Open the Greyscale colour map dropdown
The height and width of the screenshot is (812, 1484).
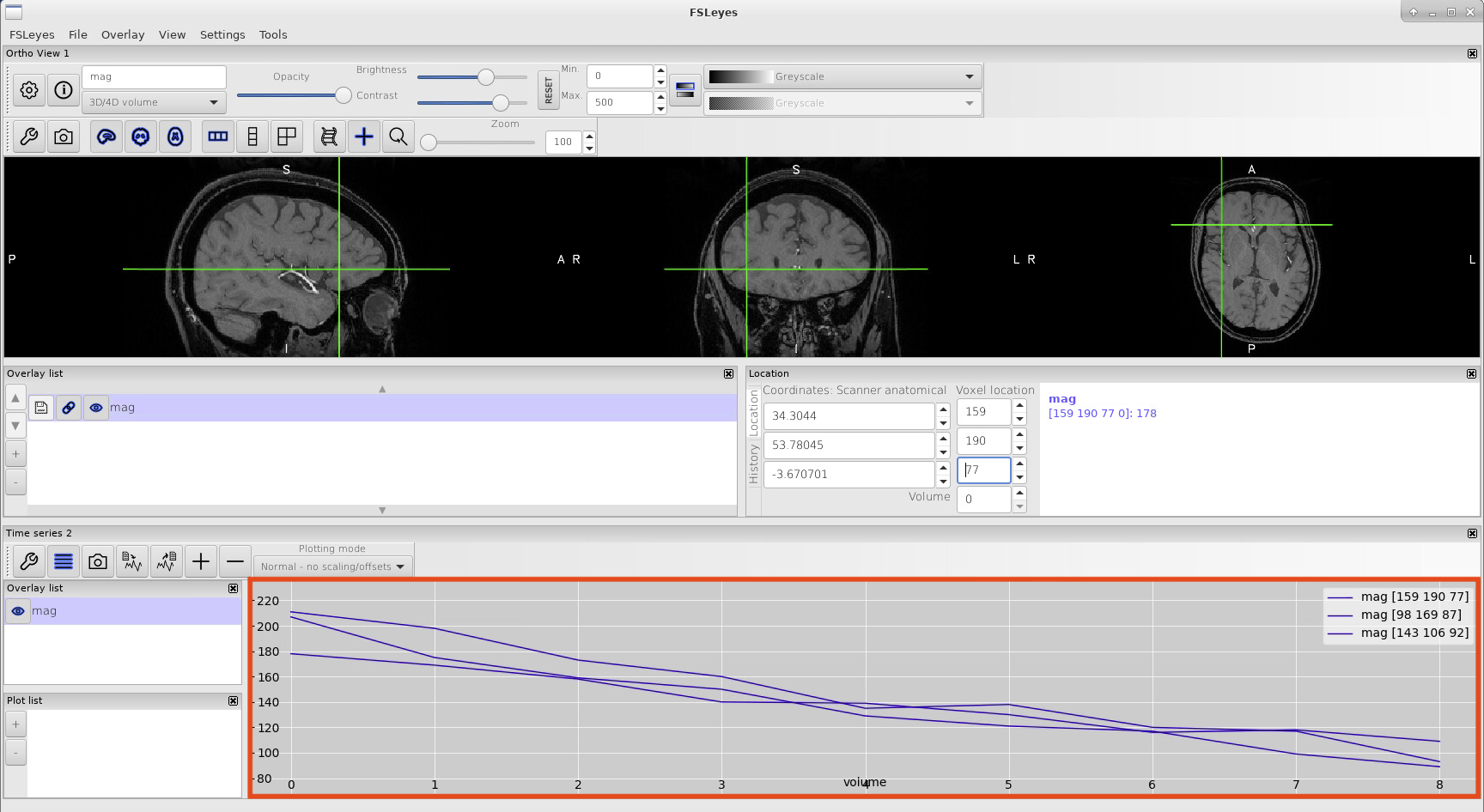click(x=842, y=76)
